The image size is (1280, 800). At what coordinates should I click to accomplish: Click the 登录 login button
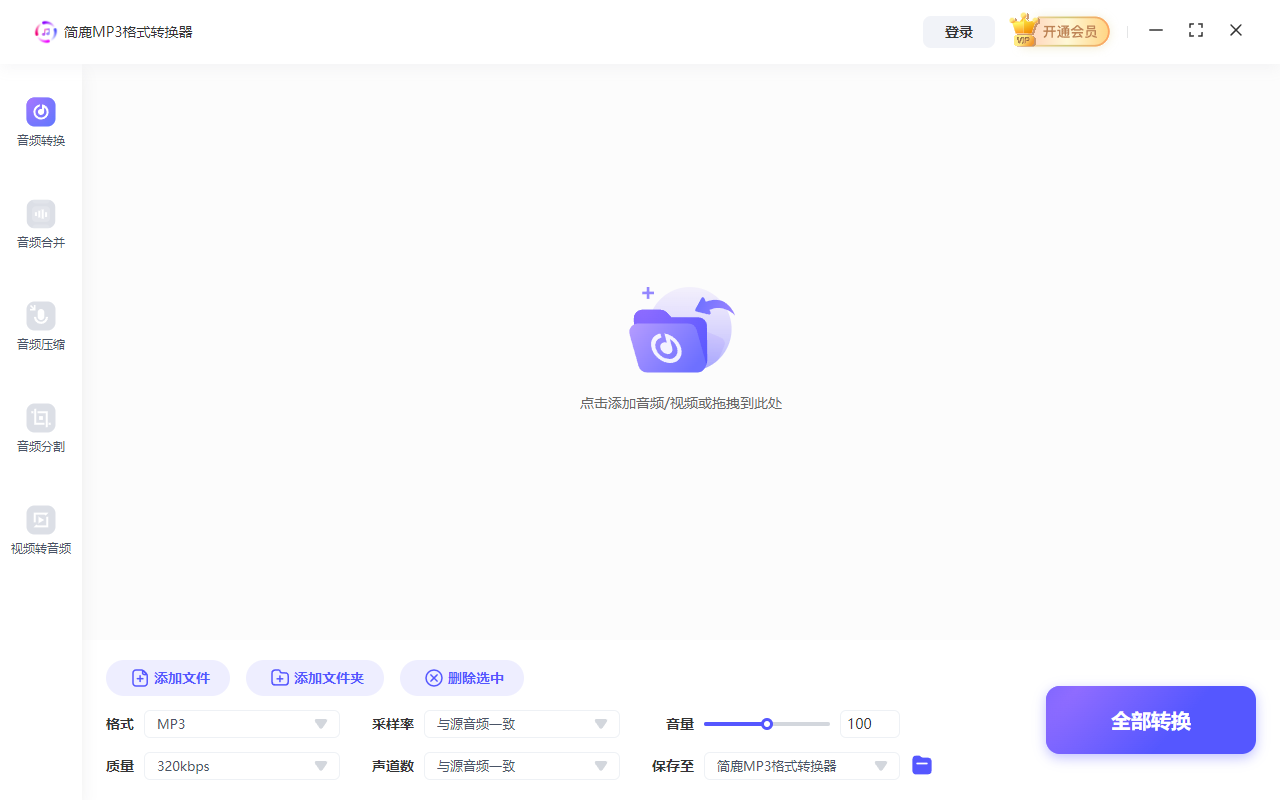click(958, 31)
